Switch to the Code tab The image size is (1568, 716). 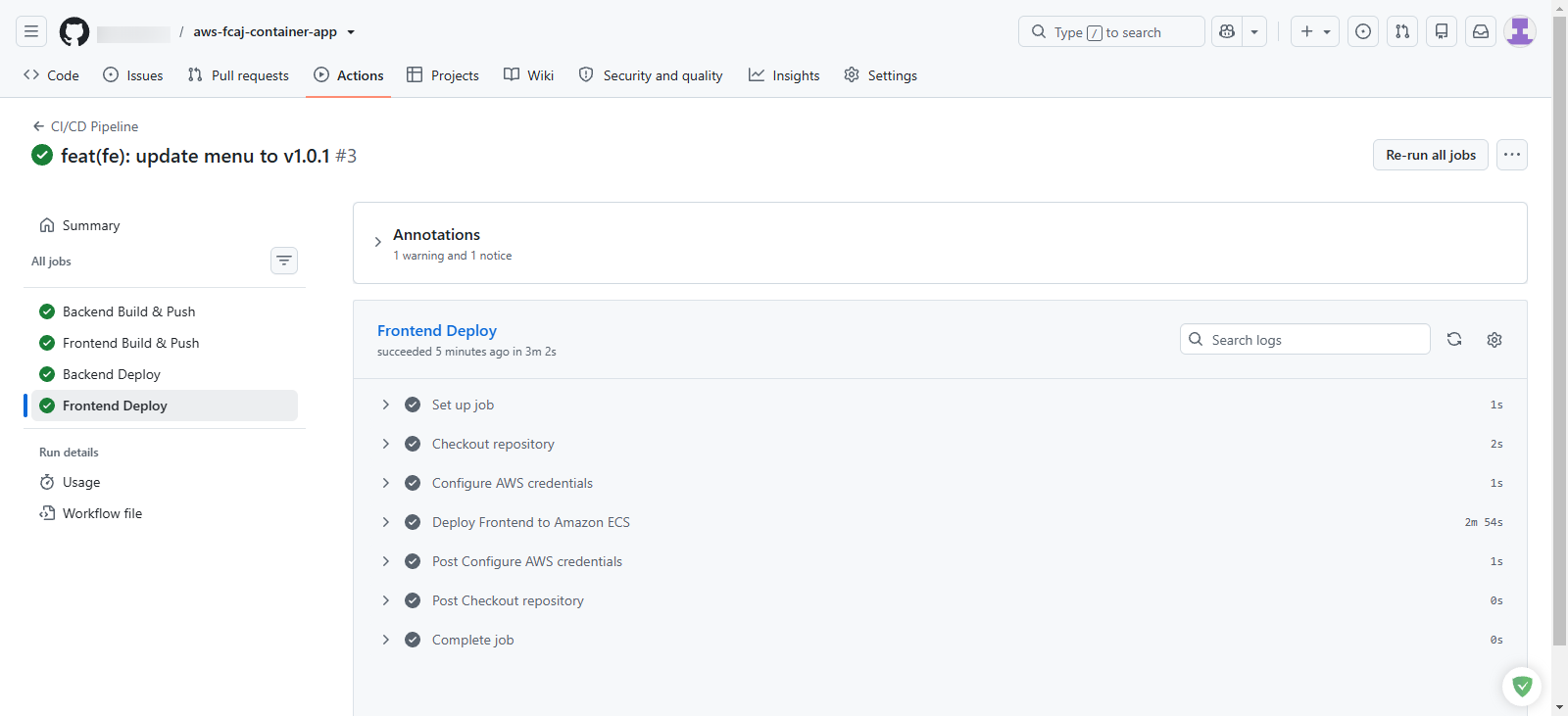[51, 75]
